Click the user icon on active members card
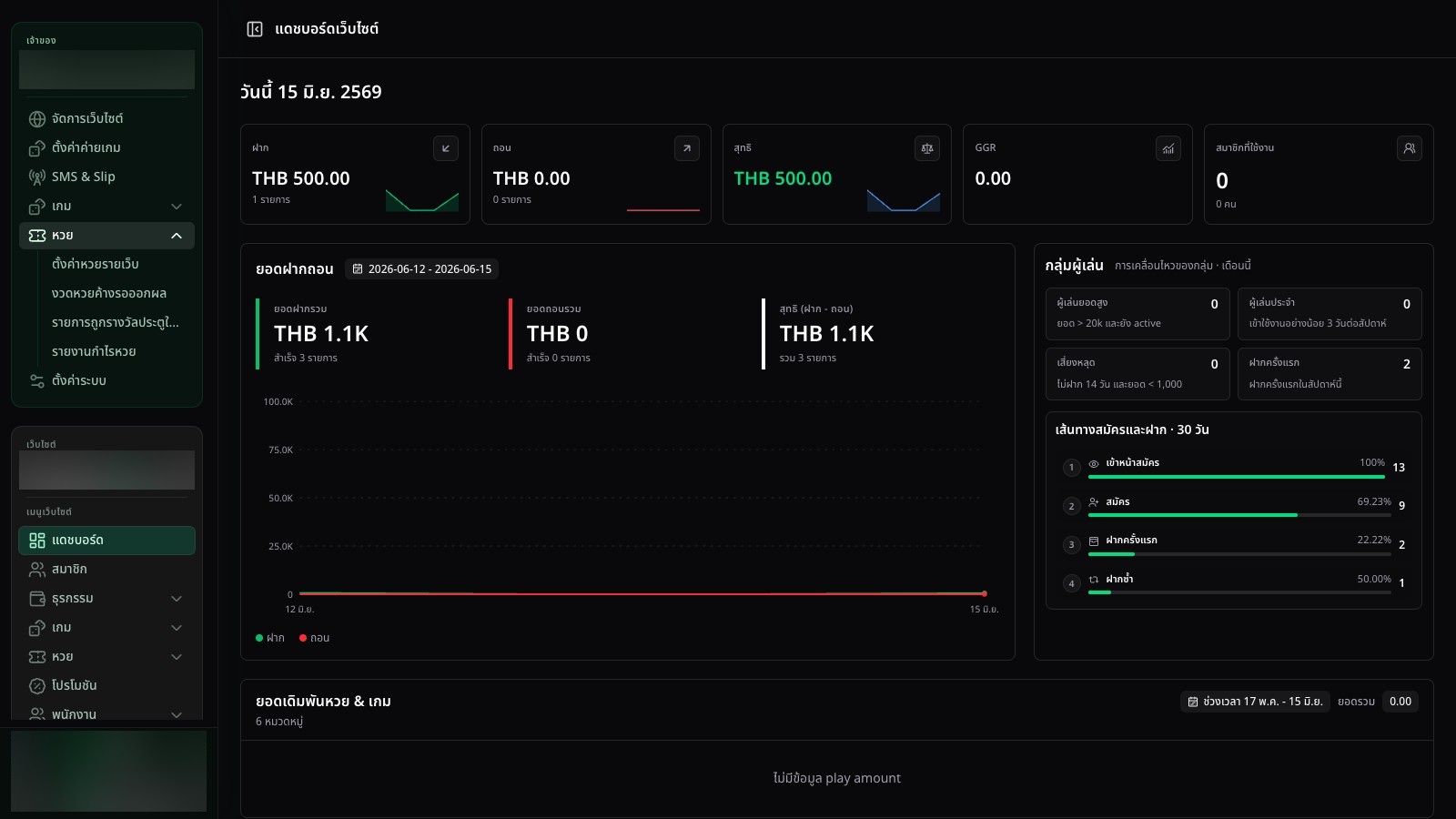 point(1410,148)
